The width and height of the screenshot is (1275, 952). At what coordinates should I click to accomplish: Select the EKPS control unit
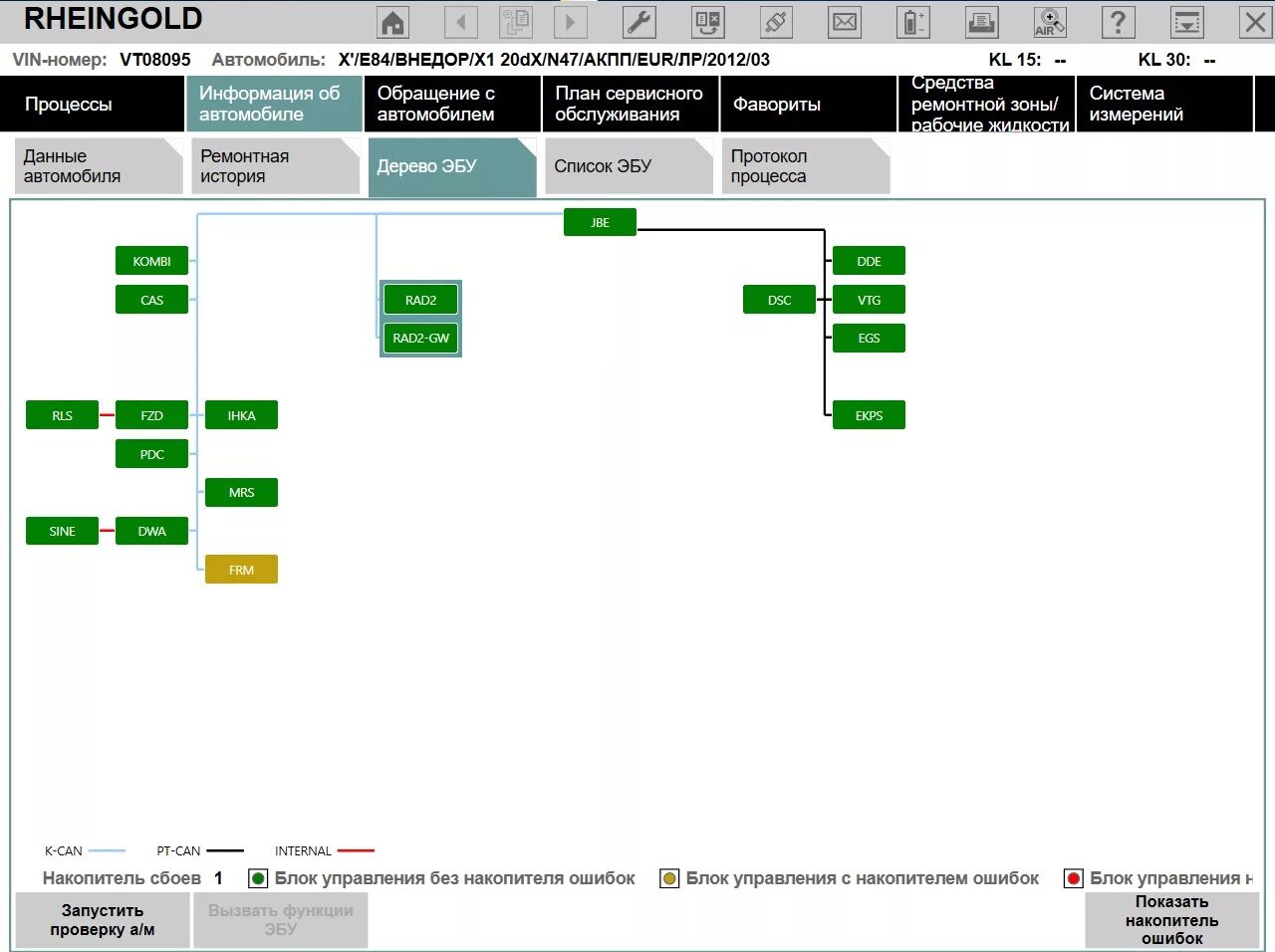(869, 415)
